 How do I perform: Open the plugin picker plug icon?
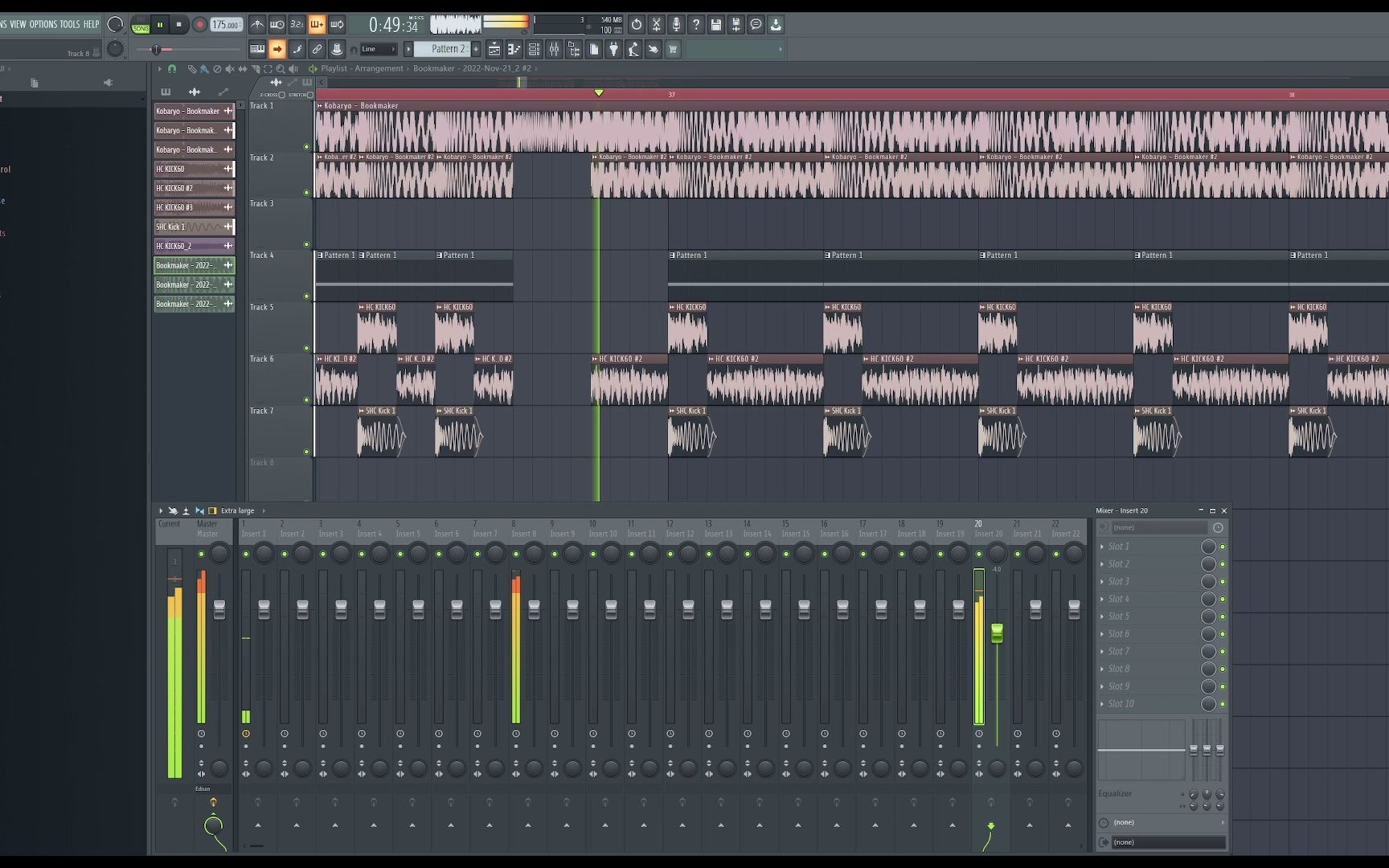coord(614,49)
